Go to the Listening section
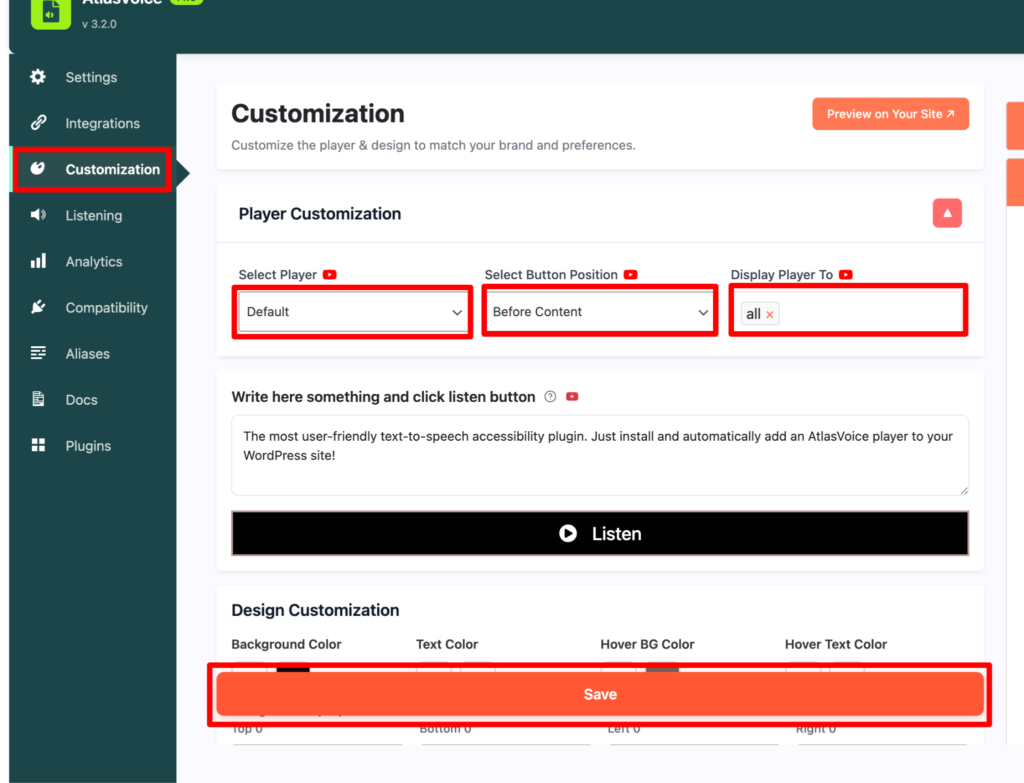This screenshot has width=1024, height=783. (91, 215)
